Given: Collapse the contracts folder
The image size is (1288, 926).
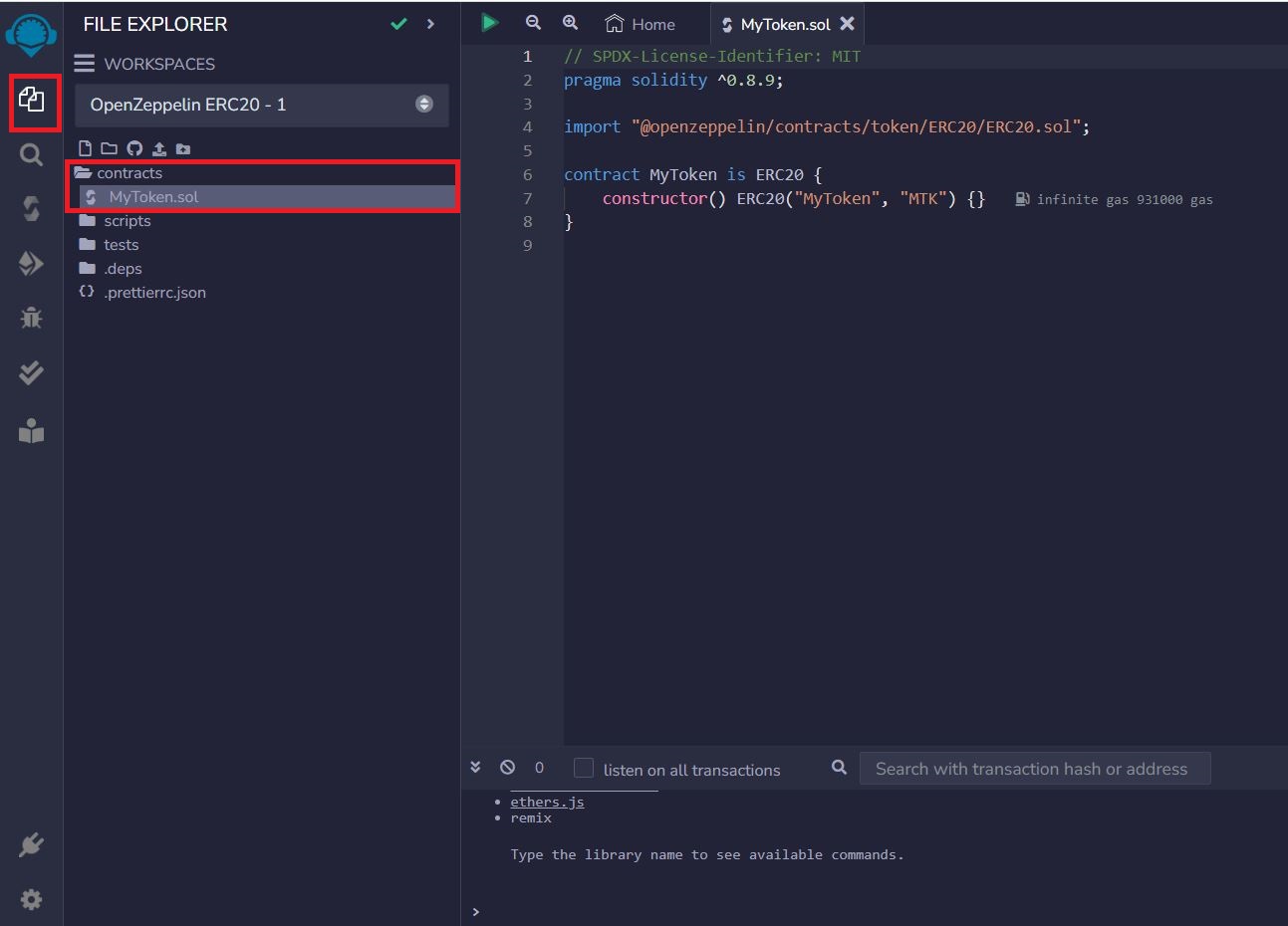Looking at the screenshot, I should (x=129, y=173).
